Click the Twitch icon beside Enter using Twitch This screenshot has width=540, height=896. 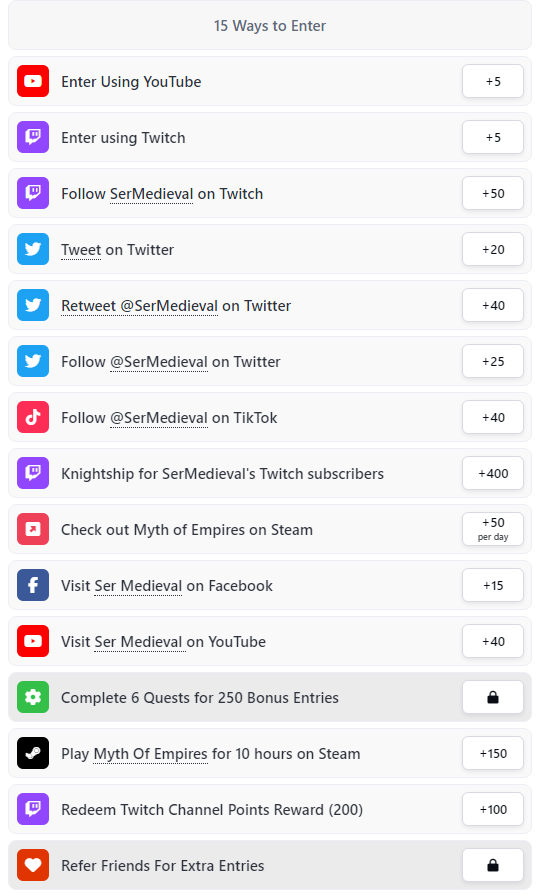(33, 137)
